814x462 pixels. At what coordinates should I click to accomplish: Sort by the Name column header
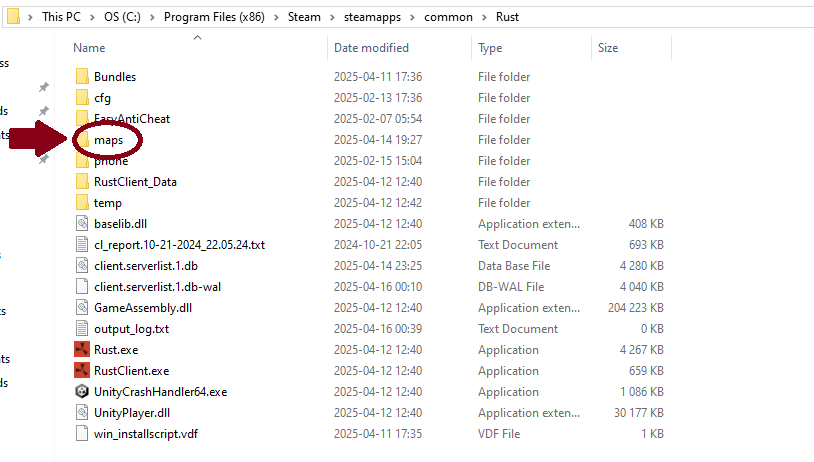[89, 48]
